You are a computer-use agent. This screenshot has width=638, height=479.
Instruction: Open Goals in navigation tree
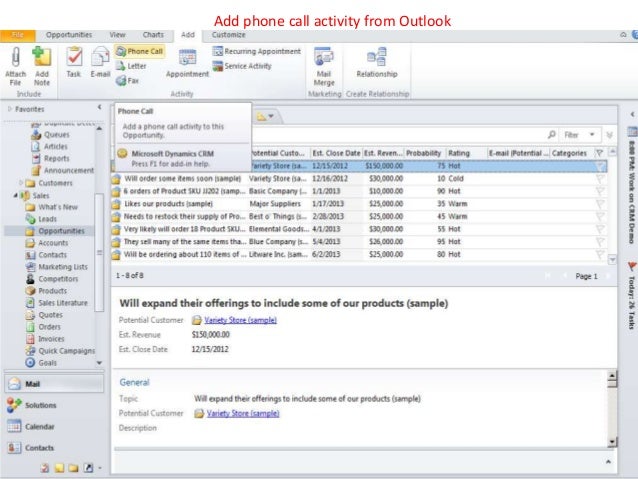(x=41, y=363)
